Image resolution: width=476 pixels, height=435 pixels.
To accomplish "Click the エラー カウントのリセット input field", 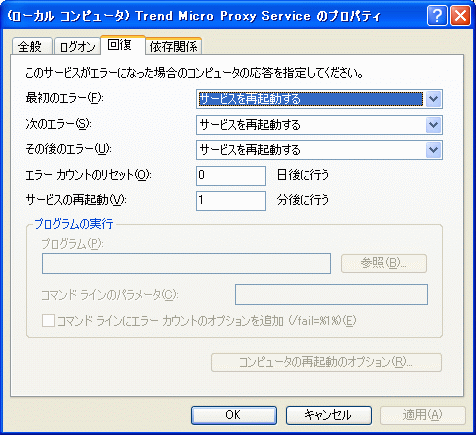I will coord(231,176).
